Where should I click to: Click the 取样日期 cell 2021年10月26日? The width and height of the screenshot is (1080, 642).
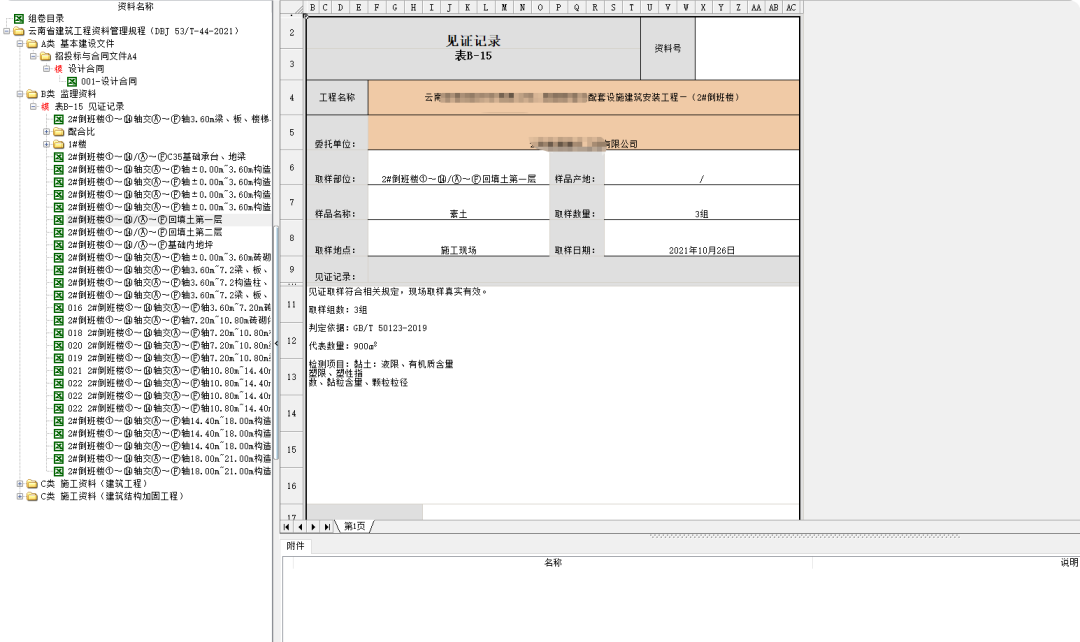coord(701,238)
